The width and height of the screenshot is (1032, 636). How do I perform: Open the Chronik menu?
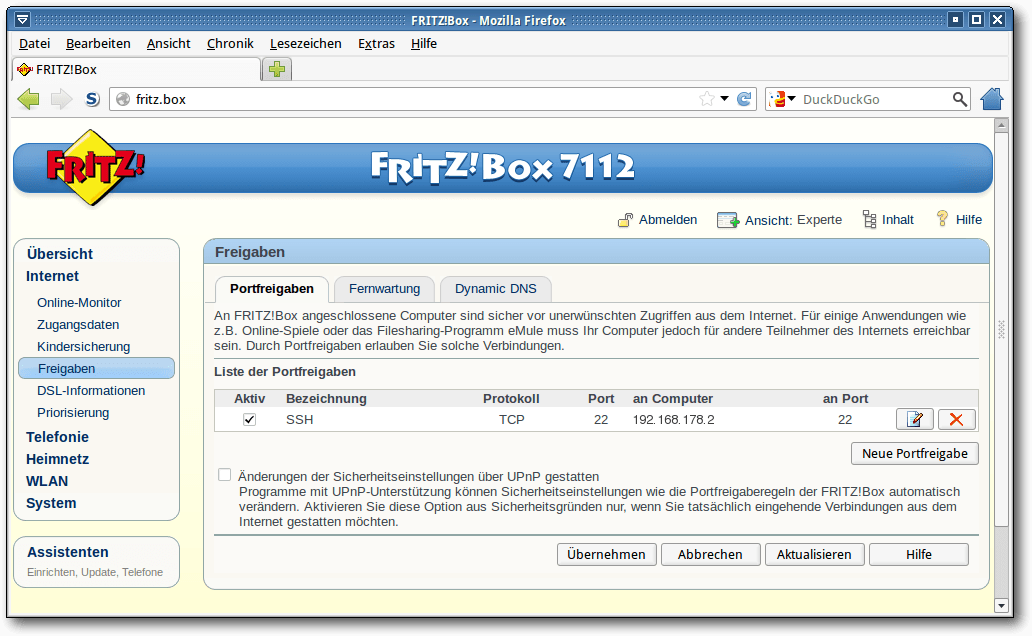[x=230, y=43]
